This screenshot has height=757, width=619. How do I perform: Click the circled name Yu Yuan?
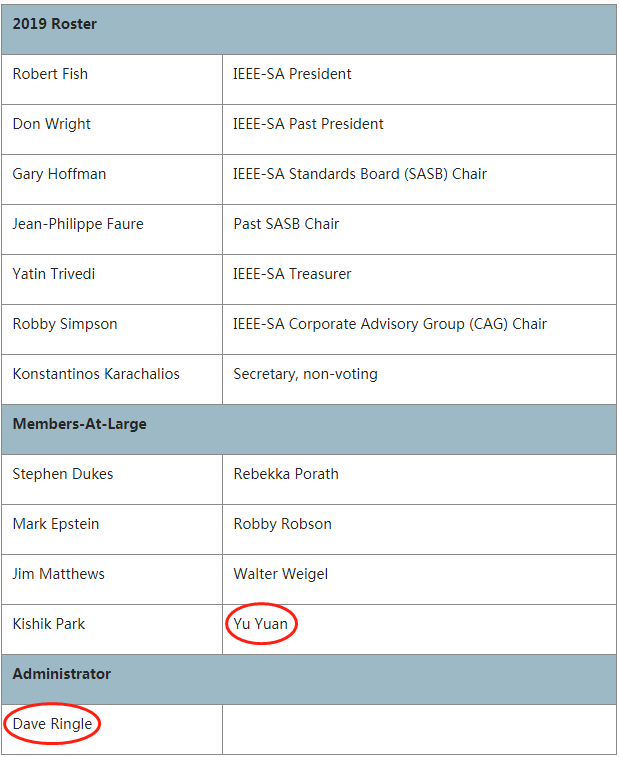pos(261,624)
